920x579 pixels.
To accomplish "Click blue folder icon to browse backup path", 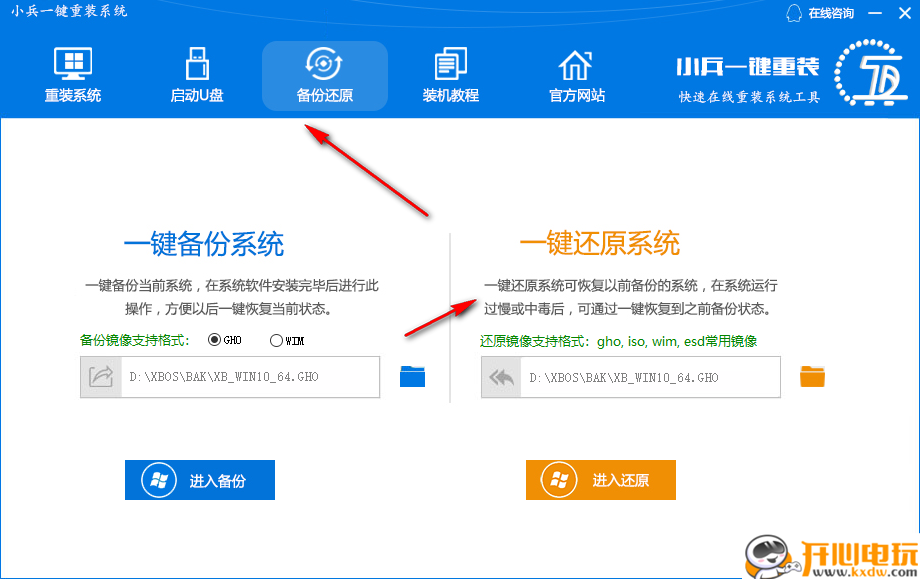I will tap(412, 377).
